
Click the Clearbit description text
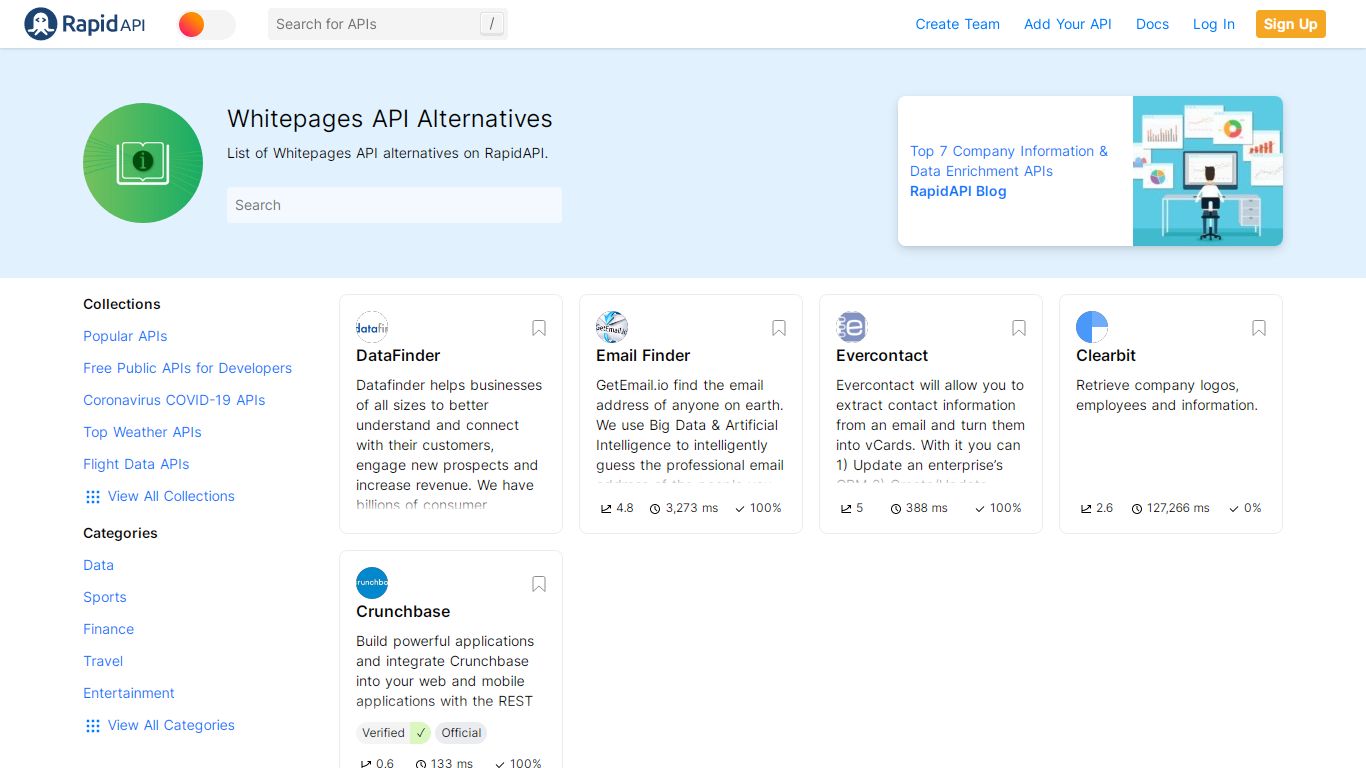(x=1167, y=395)
